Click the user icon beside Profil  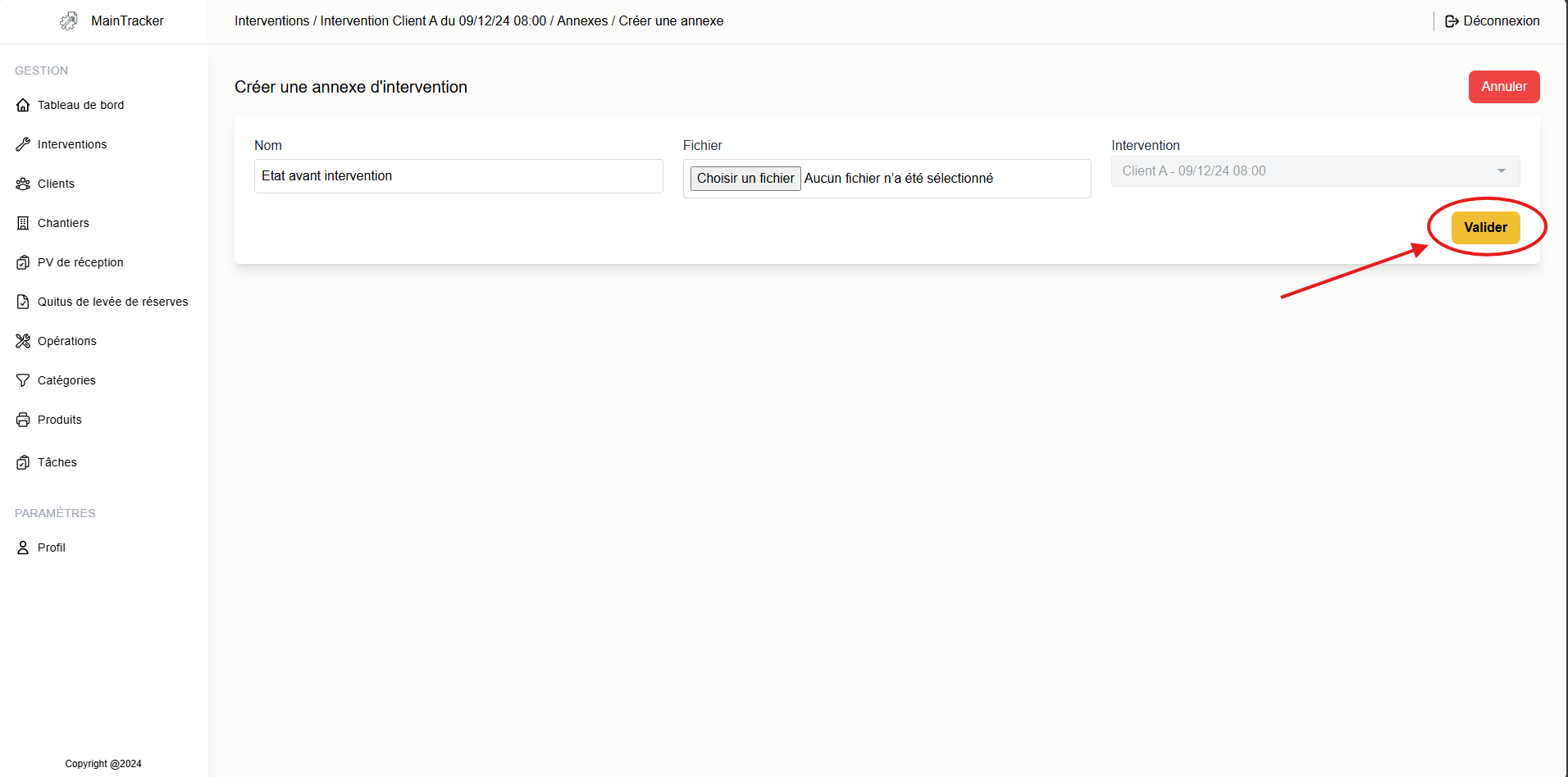point(23,548)
